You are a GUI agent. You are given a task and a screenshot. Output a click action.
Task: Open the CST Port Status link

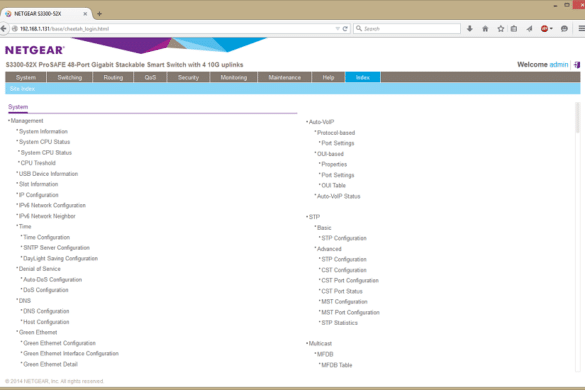pyautogui.click(x=342, y=291)
